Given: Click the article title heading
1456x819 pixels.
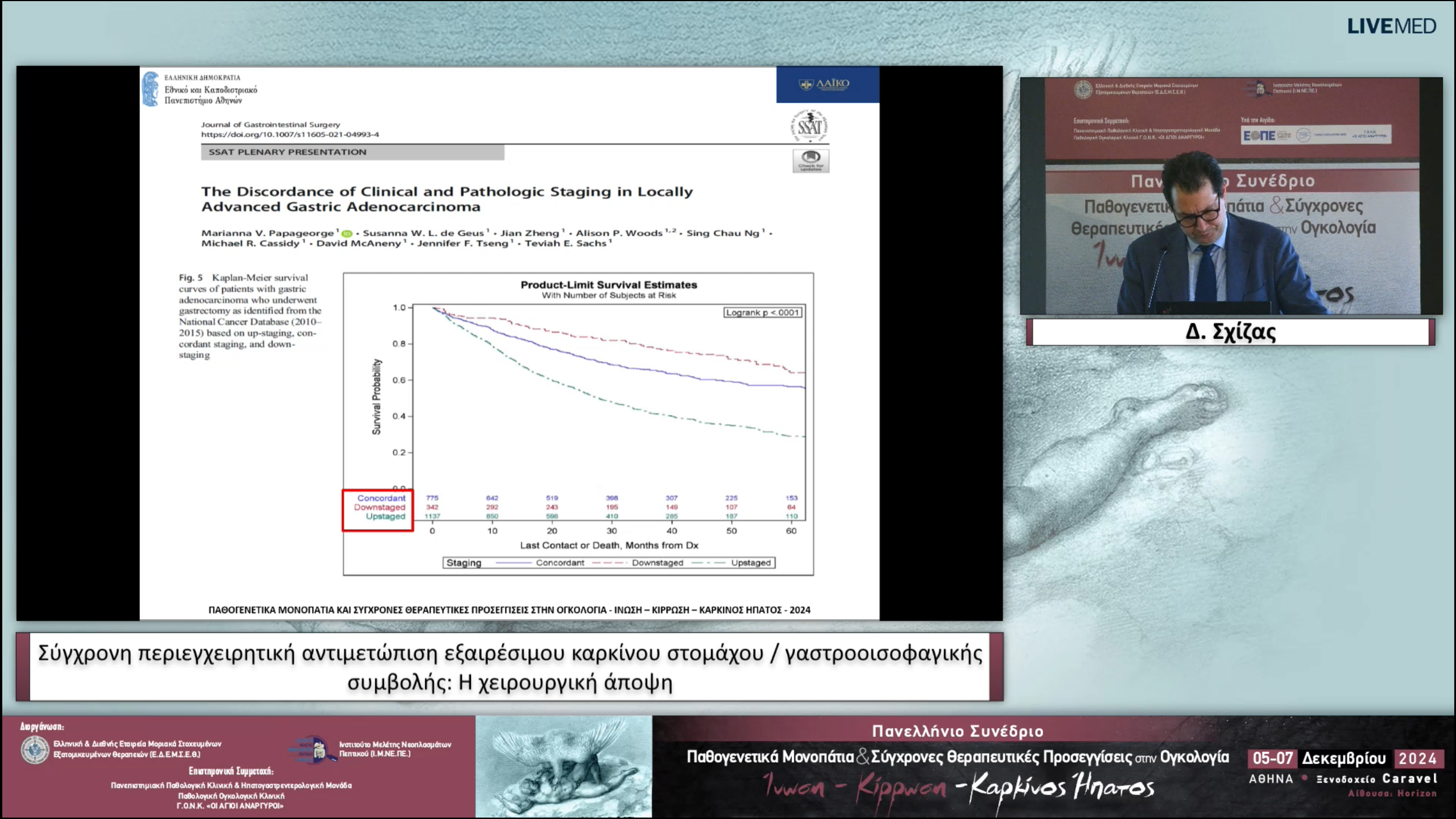Looking at the screenshot, I should click(446, 199).
